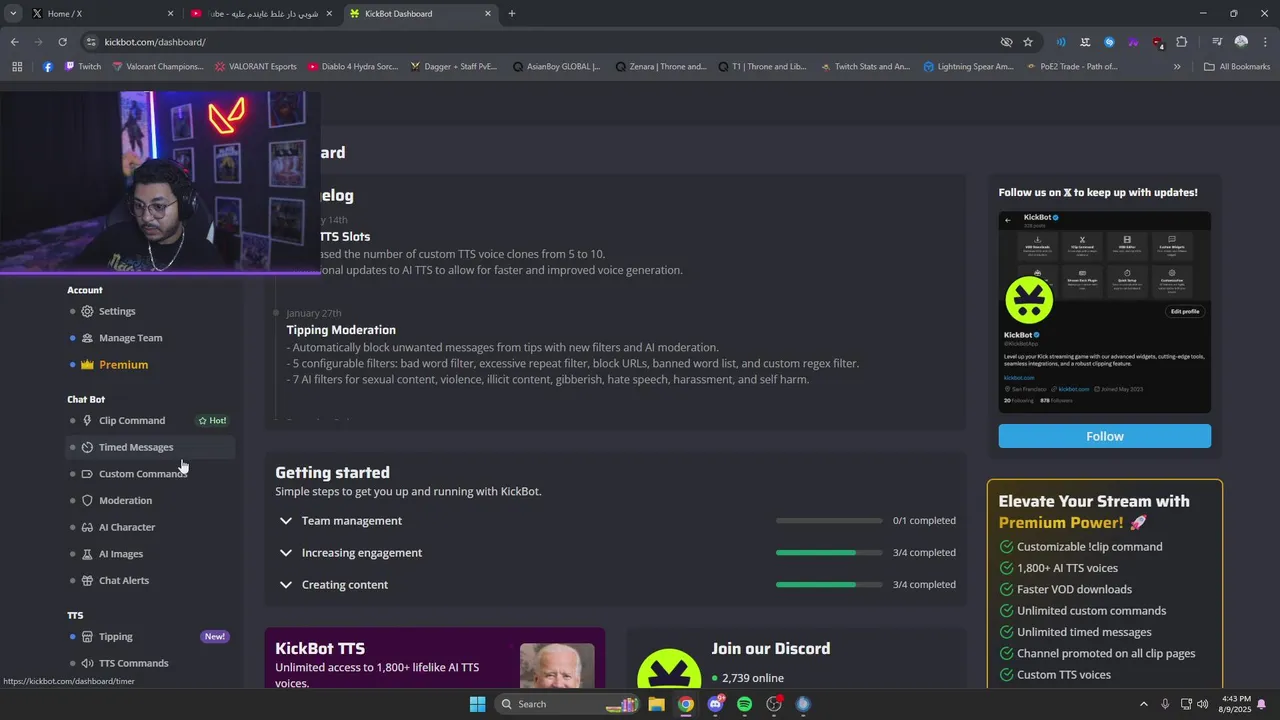Open the Moderation sidebar link
Screen dimensions: 1280x720
point(125,501)
